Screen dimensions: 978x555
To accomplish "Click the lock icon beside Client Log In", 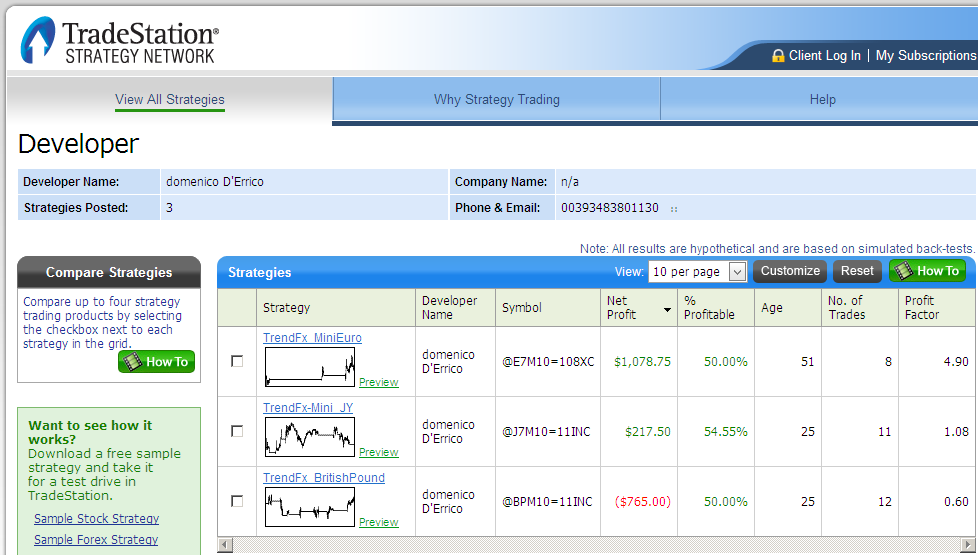I will (x=778, y=56).
